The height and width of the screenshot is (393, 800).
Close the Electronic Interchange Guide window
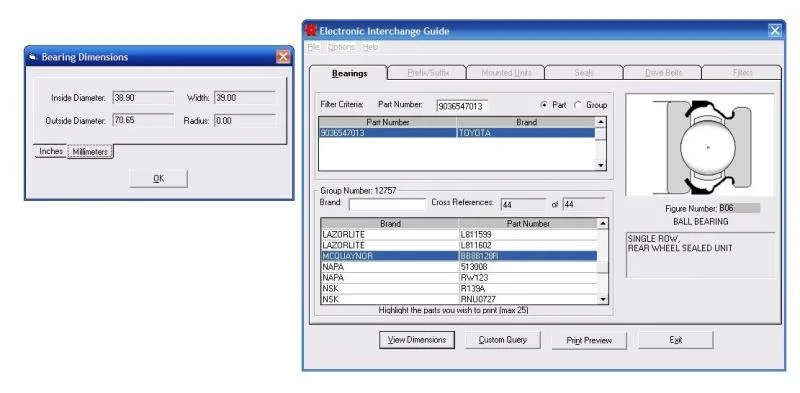[775, 31]
